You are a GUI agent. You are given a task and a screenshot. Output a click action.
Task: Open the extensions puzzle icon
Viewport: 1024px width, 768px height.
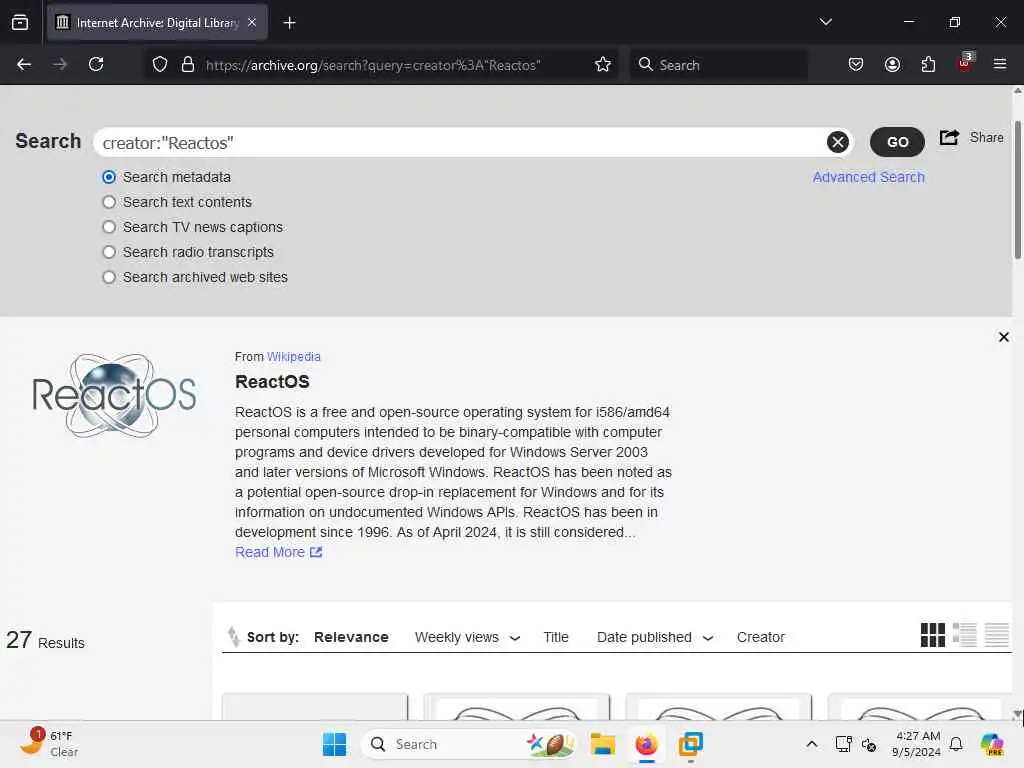pyautogui.click(x=928, y=64)
